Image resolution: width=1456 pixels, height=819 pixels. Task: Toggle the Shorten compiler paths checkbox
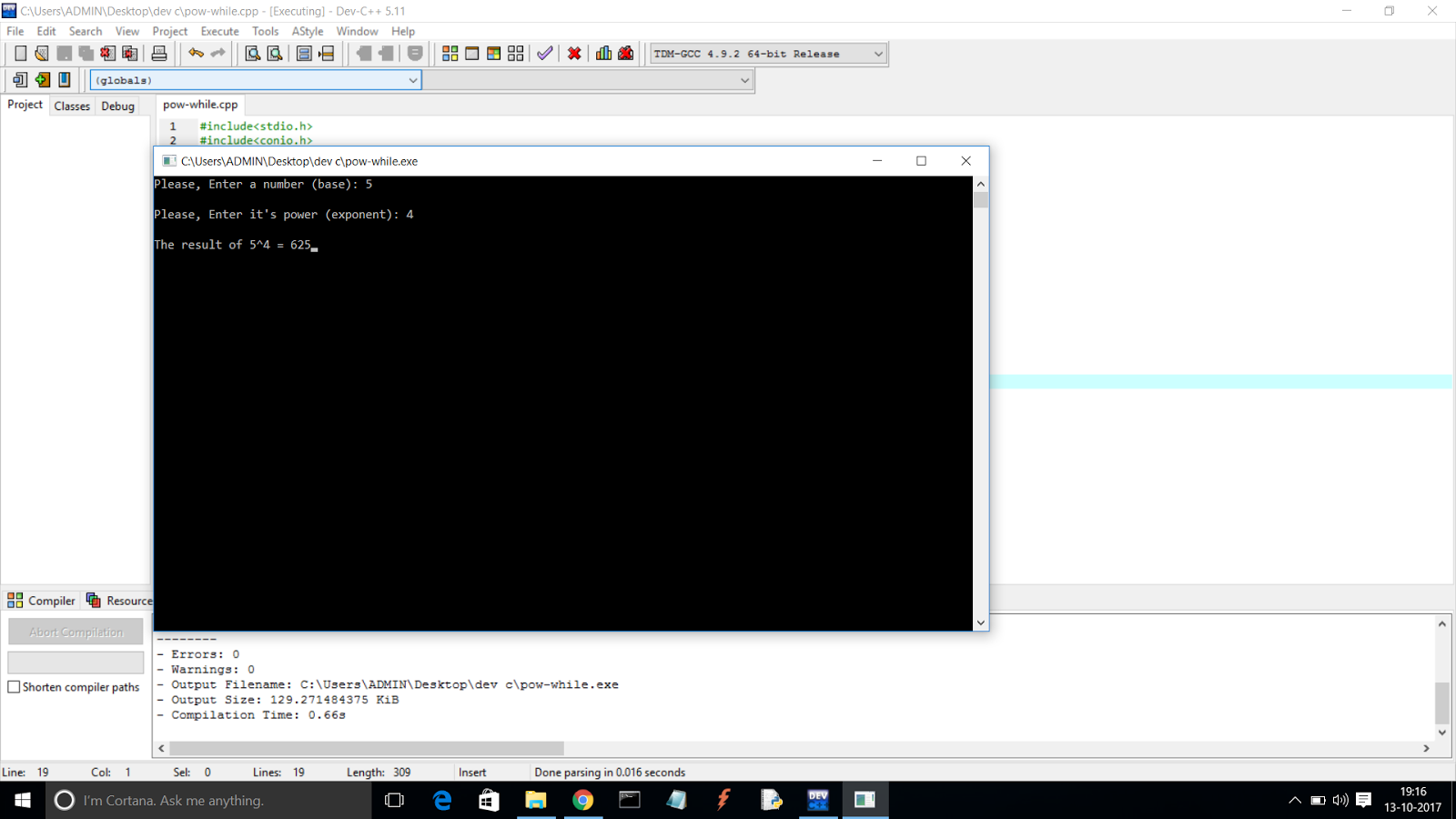click(x=14, y=687)
